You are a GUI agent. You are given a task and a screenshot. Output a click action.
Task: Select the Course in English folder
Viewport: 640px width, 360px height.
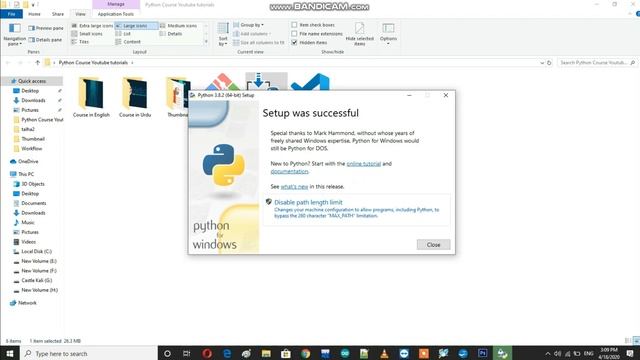[x=91, y=96]
